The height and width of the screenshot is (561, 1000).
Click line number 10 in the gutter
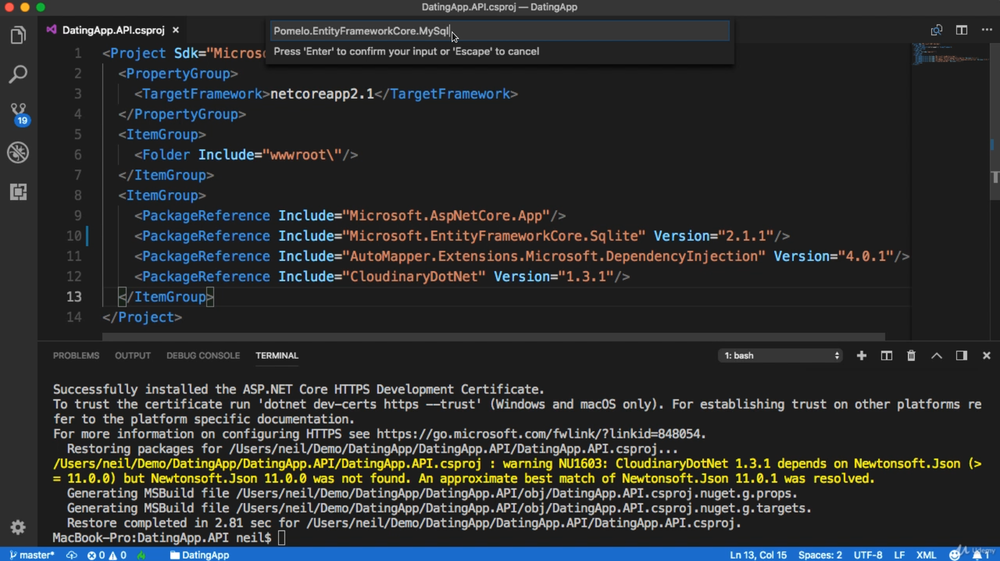(74, 236)
